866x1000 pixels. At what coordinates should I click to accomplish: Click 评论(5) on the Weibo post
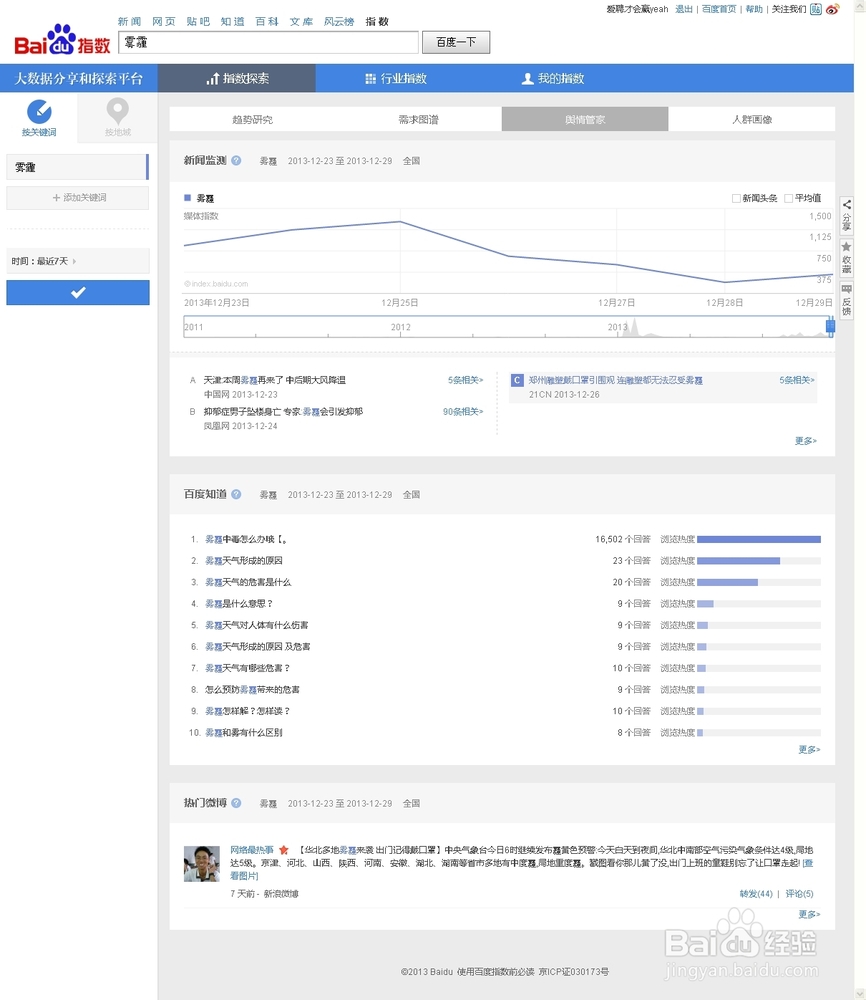point(799,894)
